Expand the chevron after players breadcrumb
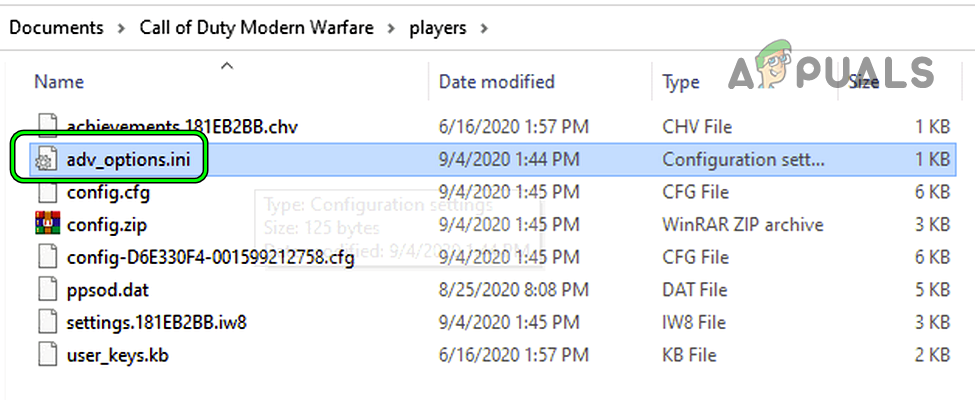This screenshot has width=975, height=400. coord(485,28)
